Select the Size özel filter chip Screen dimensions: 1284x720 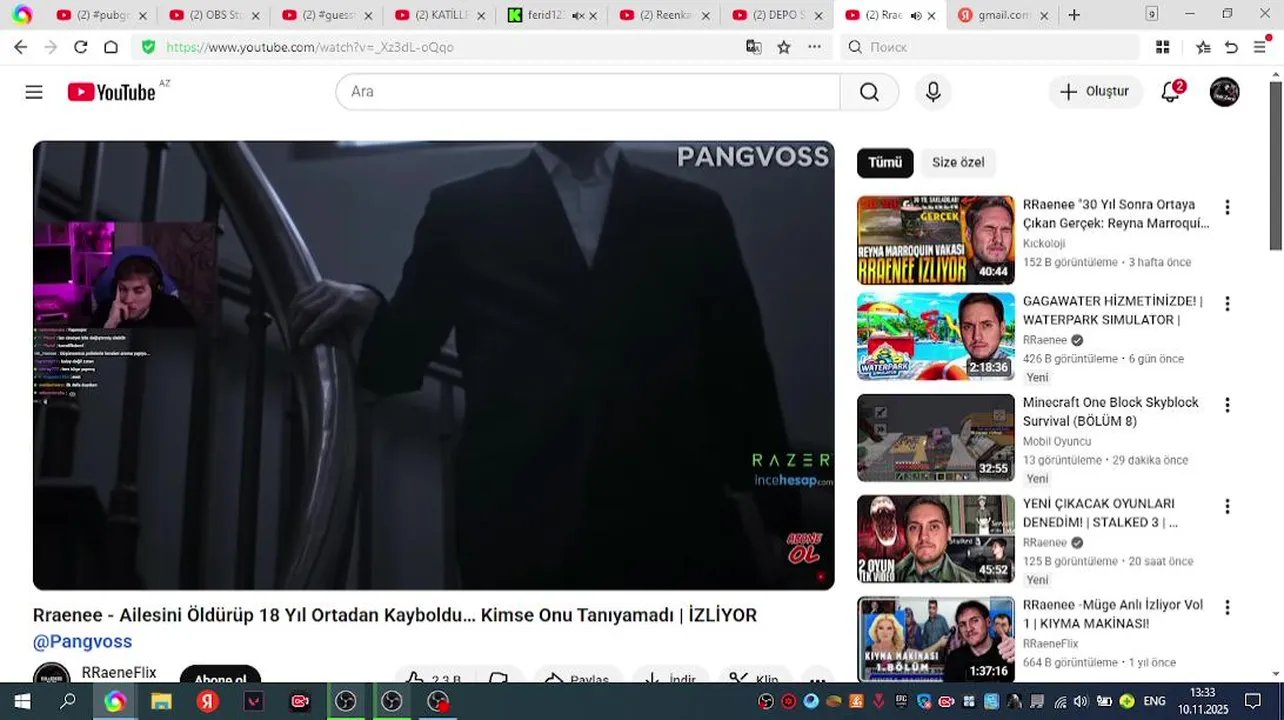pos(958,162)
